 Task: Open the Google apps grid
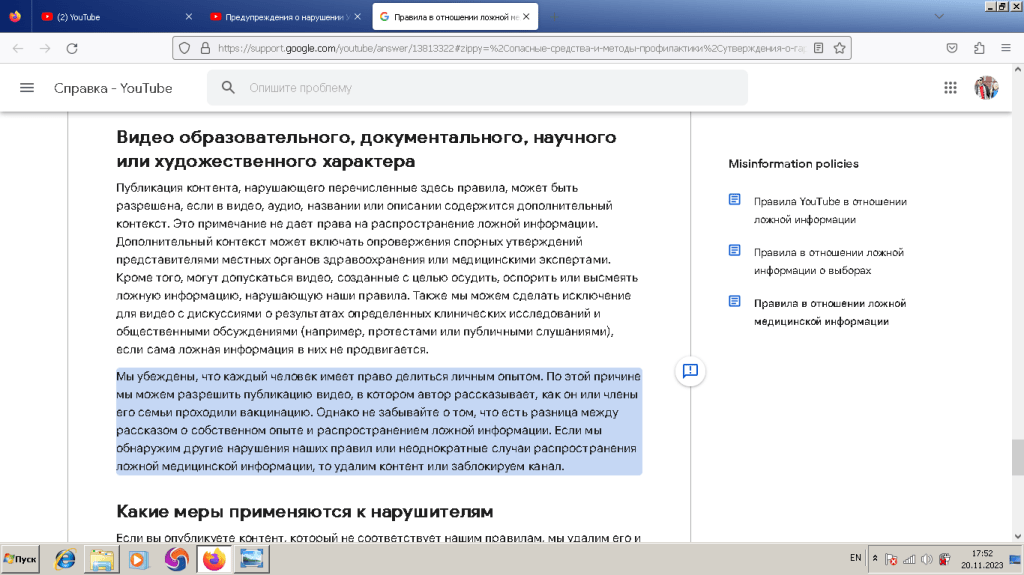pyautogui.click(x=950, y=88)
